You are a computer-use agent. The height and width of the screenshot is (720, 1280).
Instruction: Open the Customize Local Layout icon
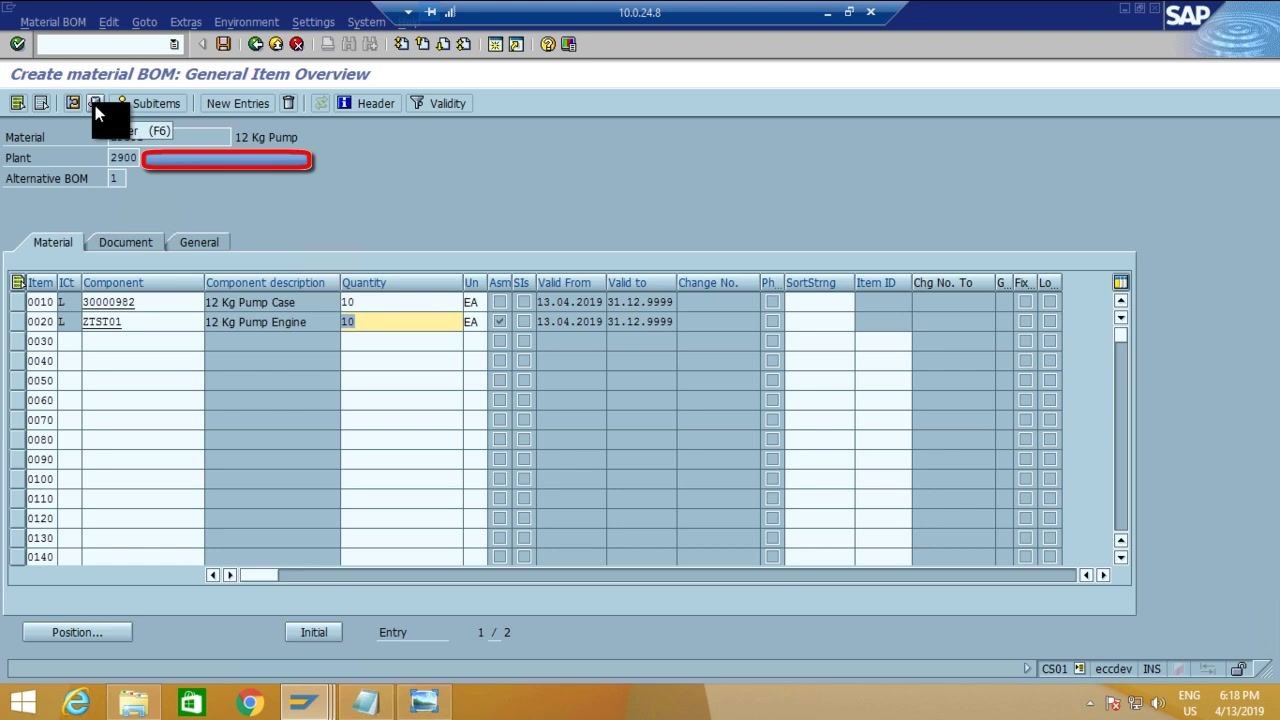(569, 44)
